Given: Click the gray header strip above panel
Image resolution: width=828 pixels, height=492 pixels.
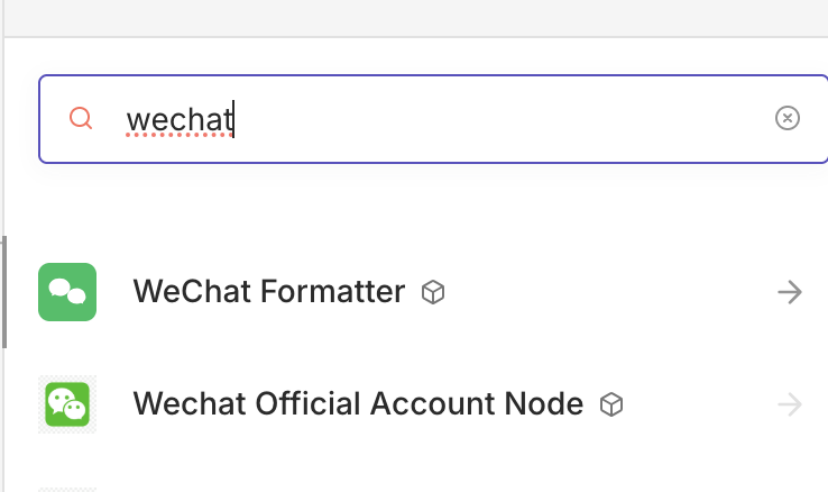Looking at the screenshot, I should 414,18.
